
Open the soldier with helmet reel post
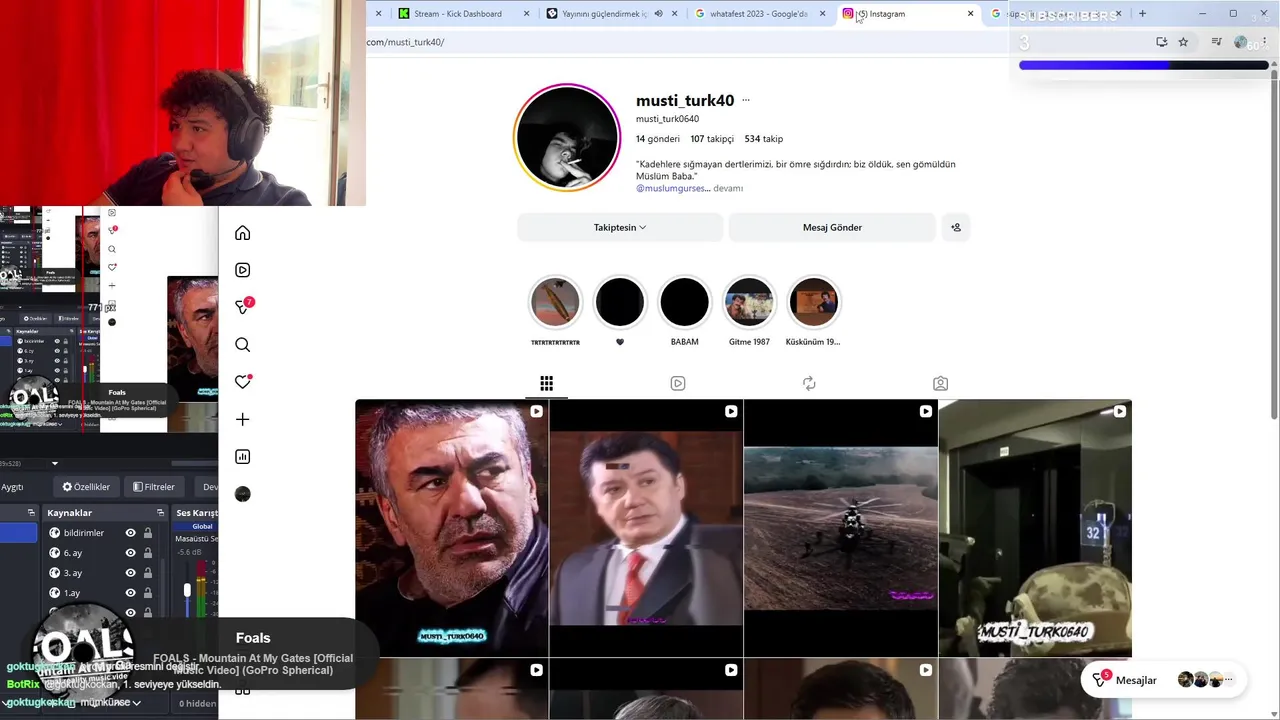point(1035,528)
